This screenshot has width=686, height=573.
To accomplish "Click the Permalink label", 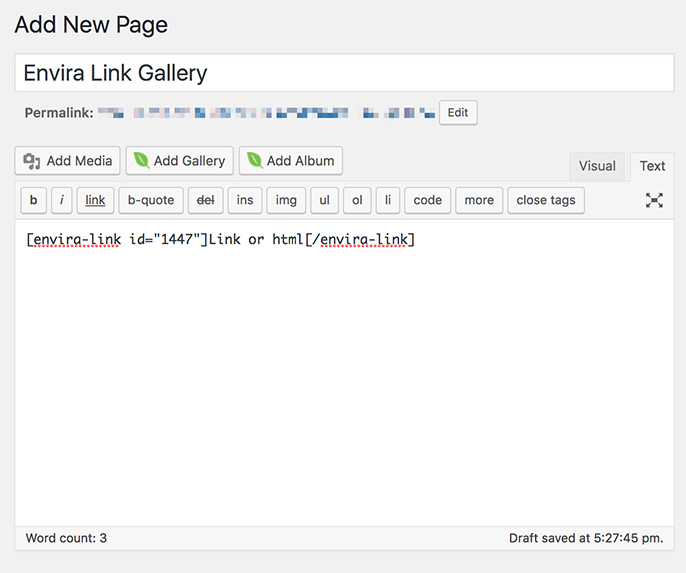I will click(x=59, y=113).
